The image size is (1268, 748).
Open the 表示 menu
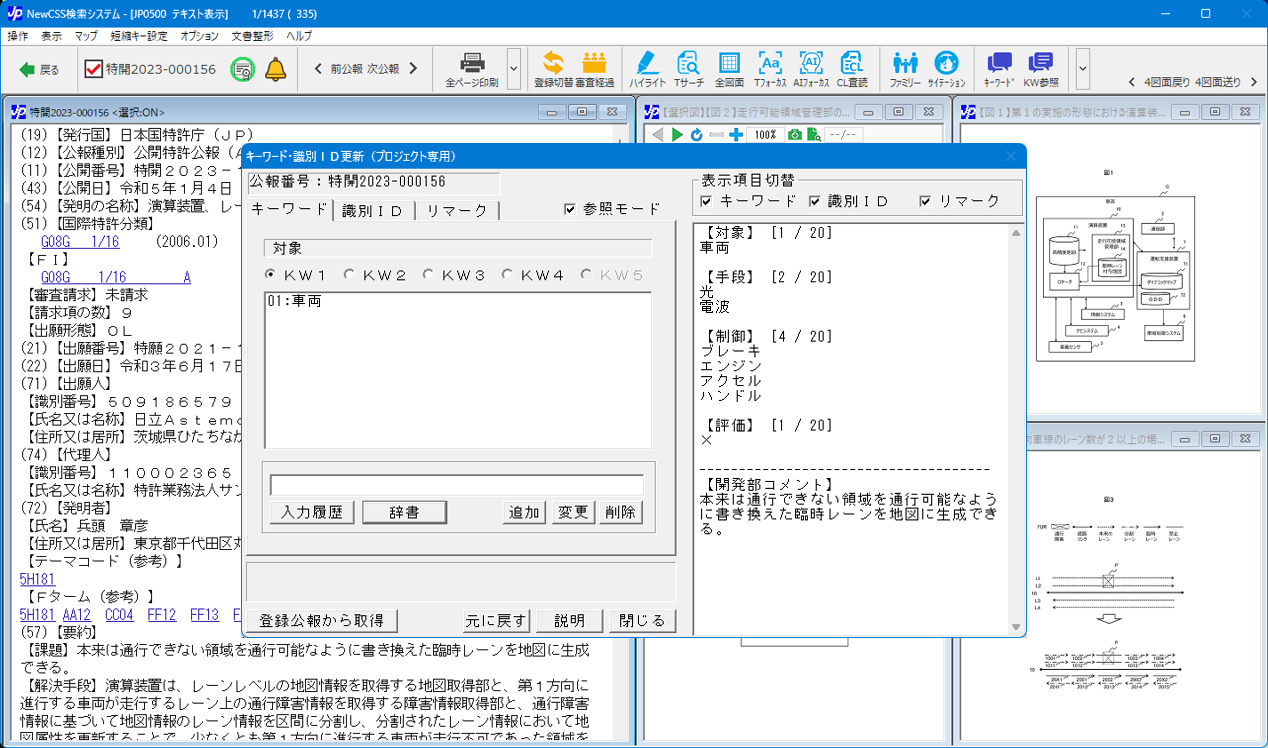(51, 36)
